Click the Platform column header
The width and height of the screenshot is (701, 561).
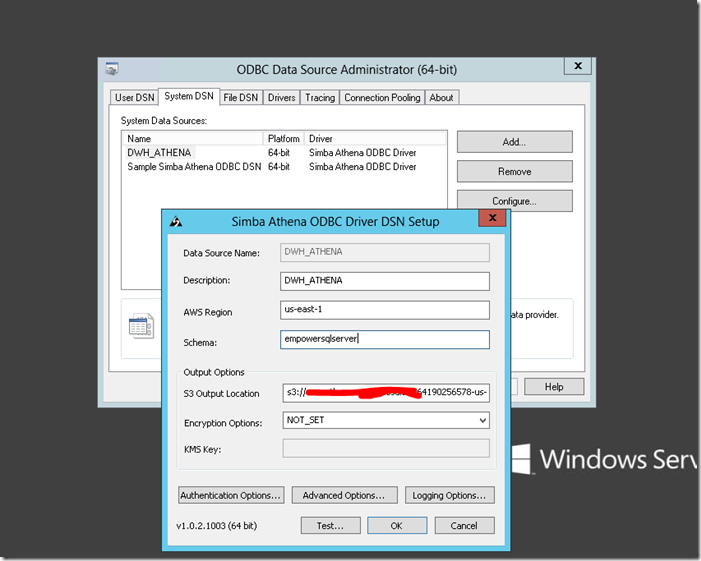pos(284,139)
